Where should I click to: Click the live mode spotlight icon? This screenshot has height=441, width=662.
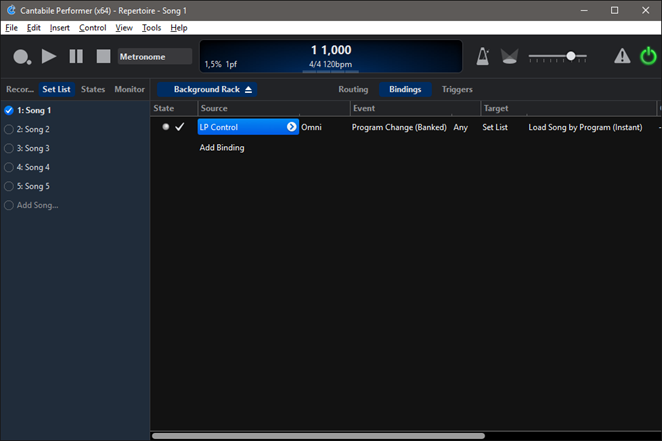[509, 57]
